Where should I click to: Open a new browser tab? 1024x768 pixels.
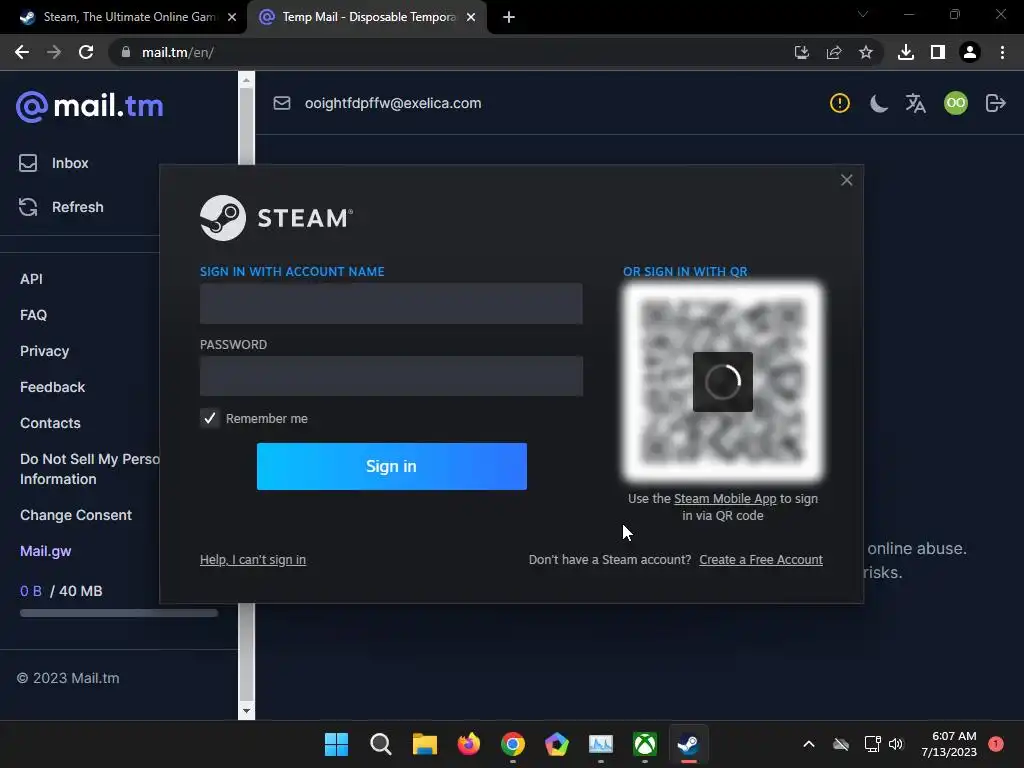(x=509, y=17)
